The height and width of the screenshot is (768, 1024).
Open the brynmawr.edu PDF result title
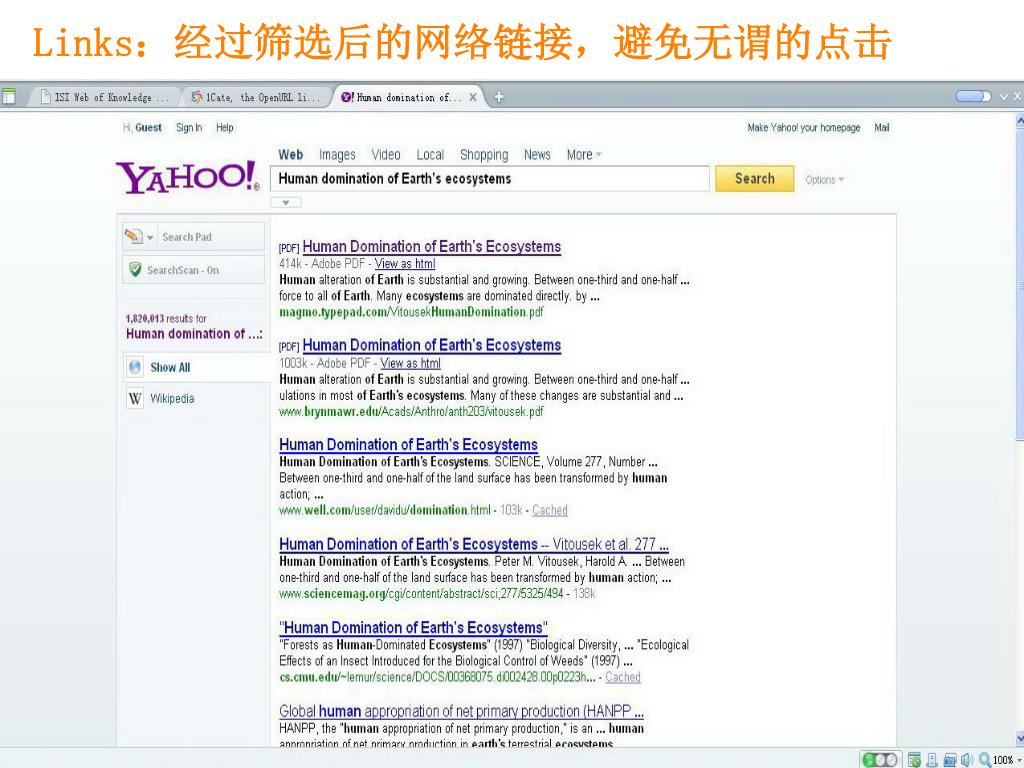point(432,345)
